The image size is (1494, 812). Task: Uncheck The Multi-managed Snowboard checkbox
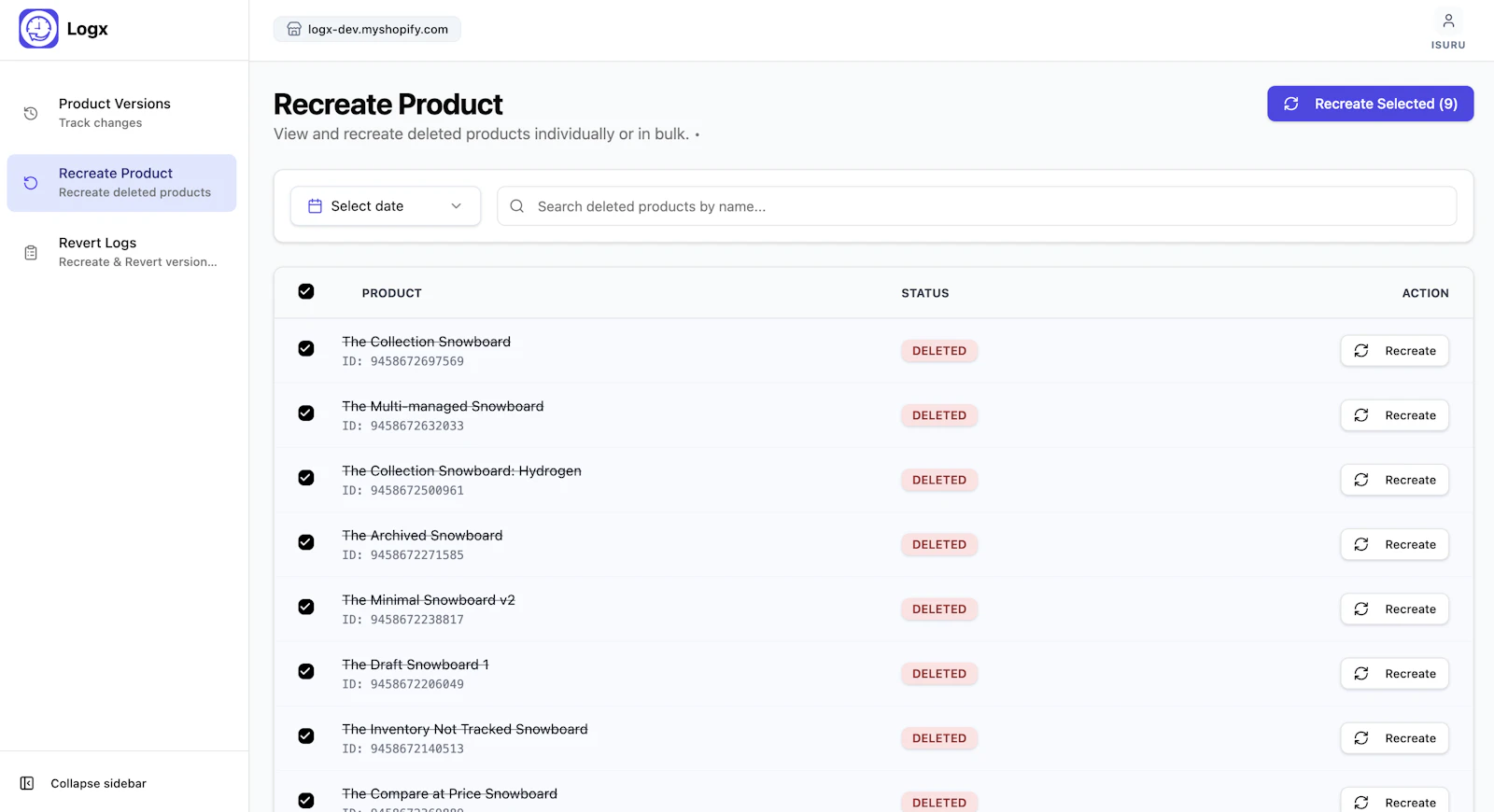pyautogui.click(x=306, y=413)
